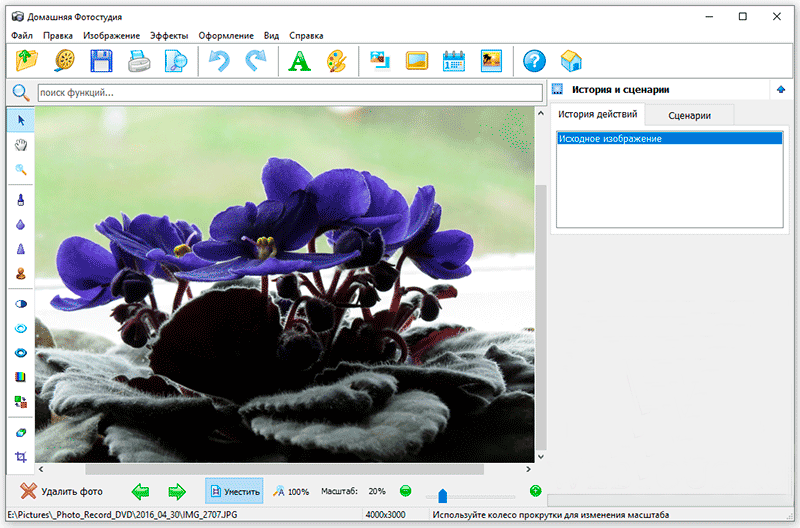Undo the last action with blue arrow

(218, 61)
